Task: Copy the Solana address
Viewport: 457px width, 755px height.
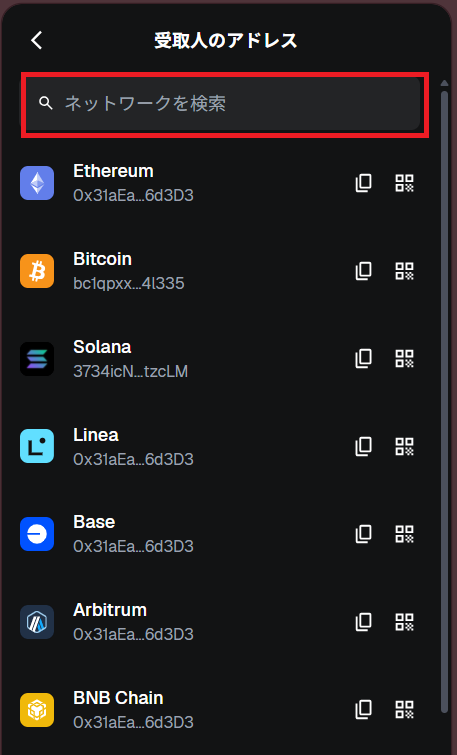Action: (x=364, y=359)
